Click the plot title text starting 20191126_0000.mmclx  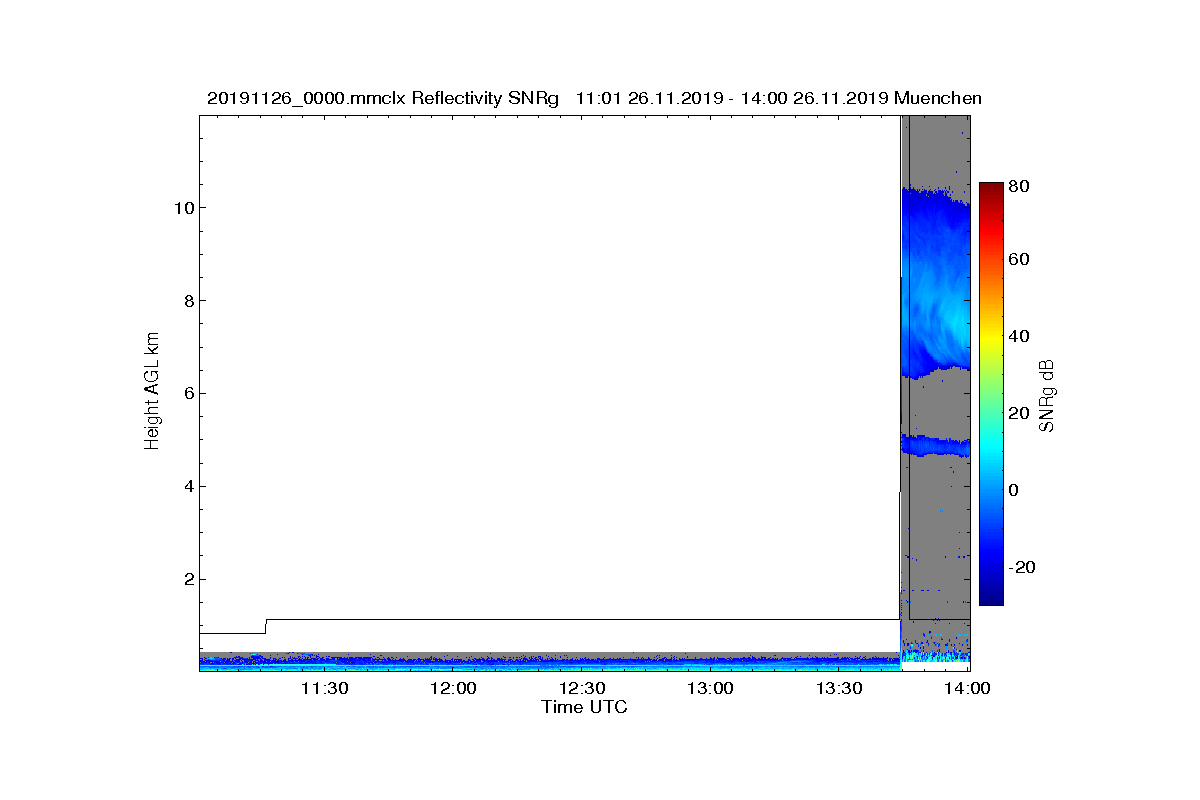tap(594, 98)
